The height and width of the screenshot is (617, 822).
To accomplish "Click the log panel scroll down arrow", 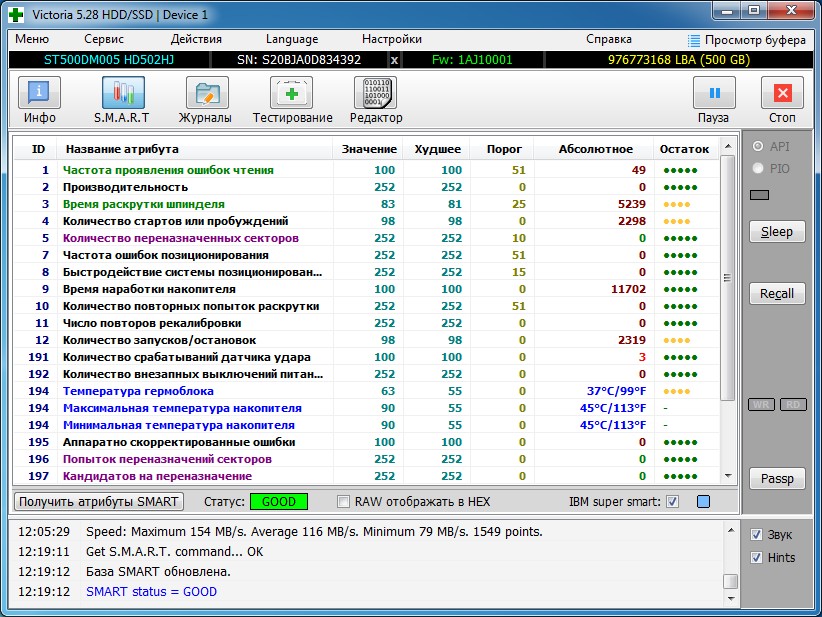I will click(731, 599).
